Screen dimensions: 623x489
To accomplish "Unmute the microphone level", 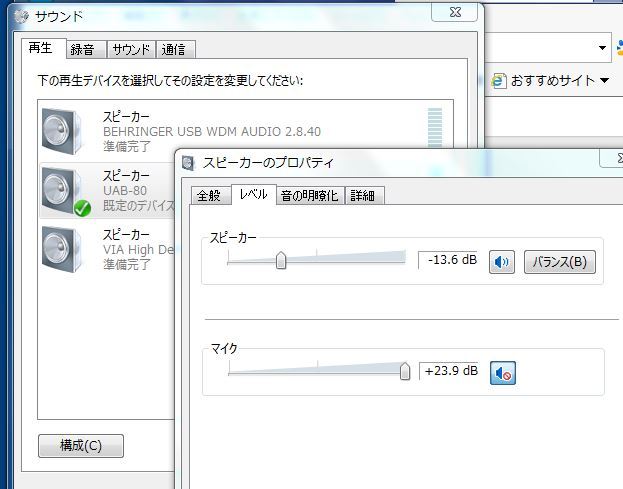I will click(x=503, y=374).
